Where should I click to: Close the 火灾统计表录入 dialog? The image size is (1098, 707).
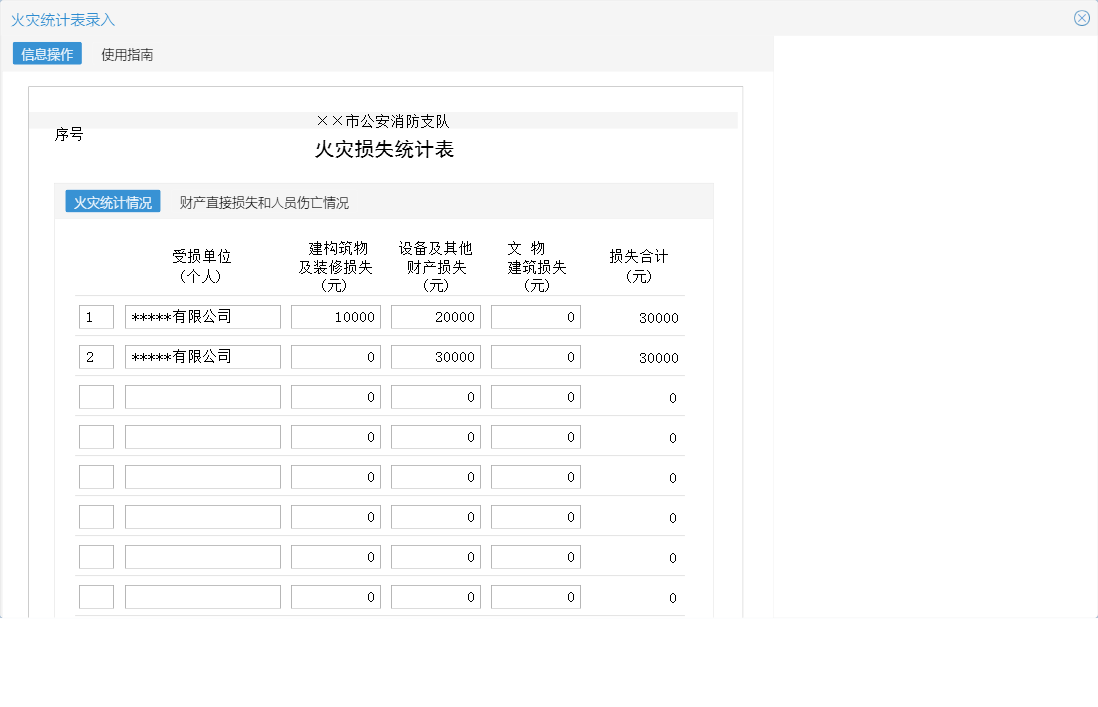click(x=1081, y=17)
